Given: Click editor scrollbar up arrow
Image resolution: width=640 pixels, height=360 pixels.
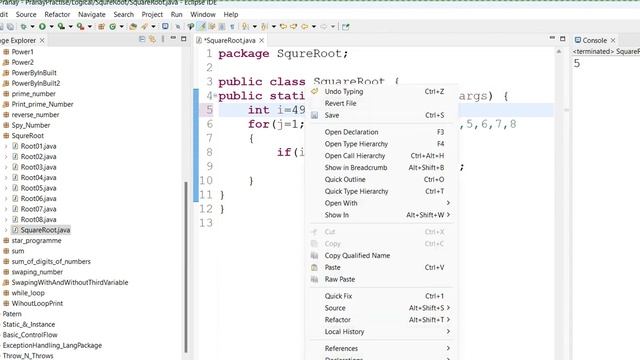Looking at the screenshot, I should tap(559, 51).
